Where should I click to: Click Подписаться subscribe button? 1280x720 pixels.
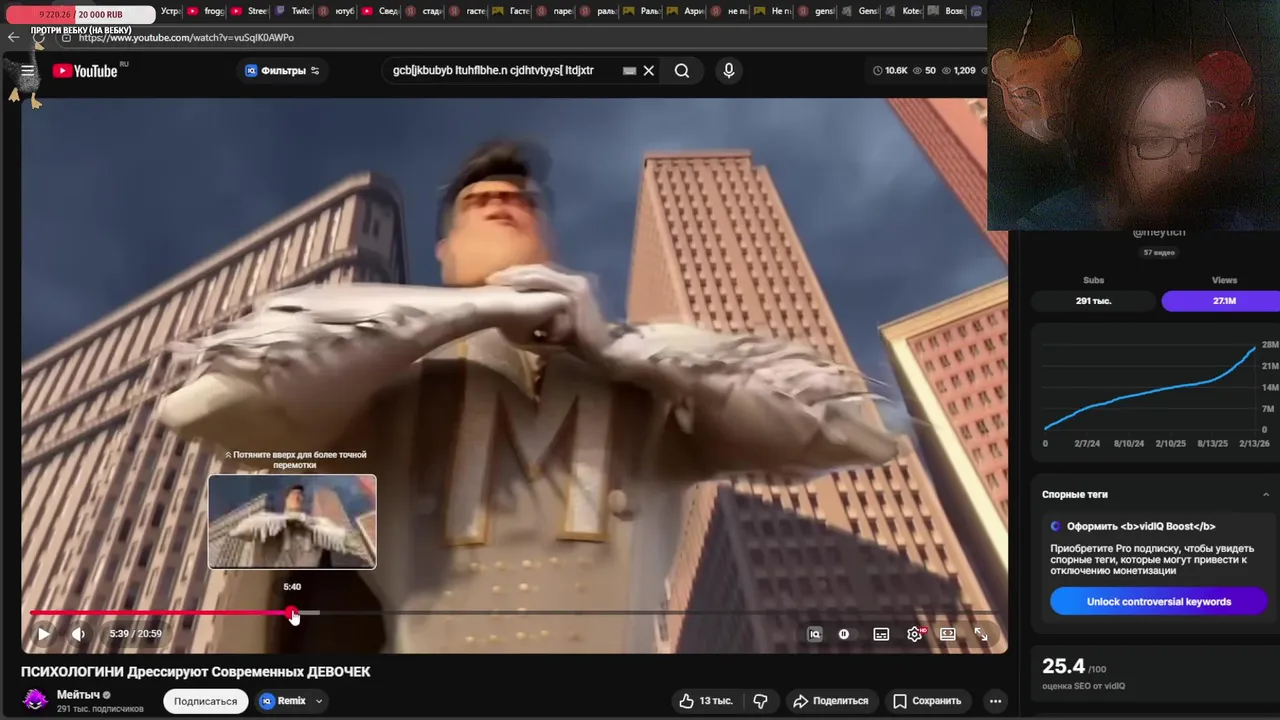point(205,701)
